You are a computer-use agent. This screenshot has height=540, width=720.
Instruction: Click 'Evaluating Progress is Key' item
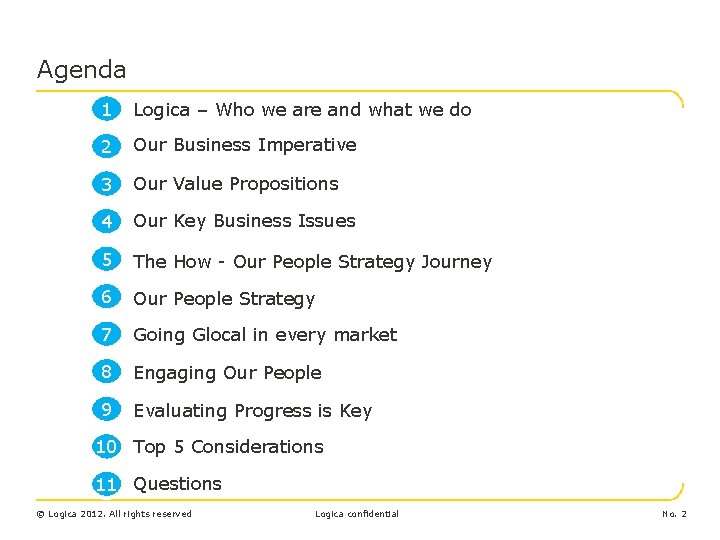point(252,411)
